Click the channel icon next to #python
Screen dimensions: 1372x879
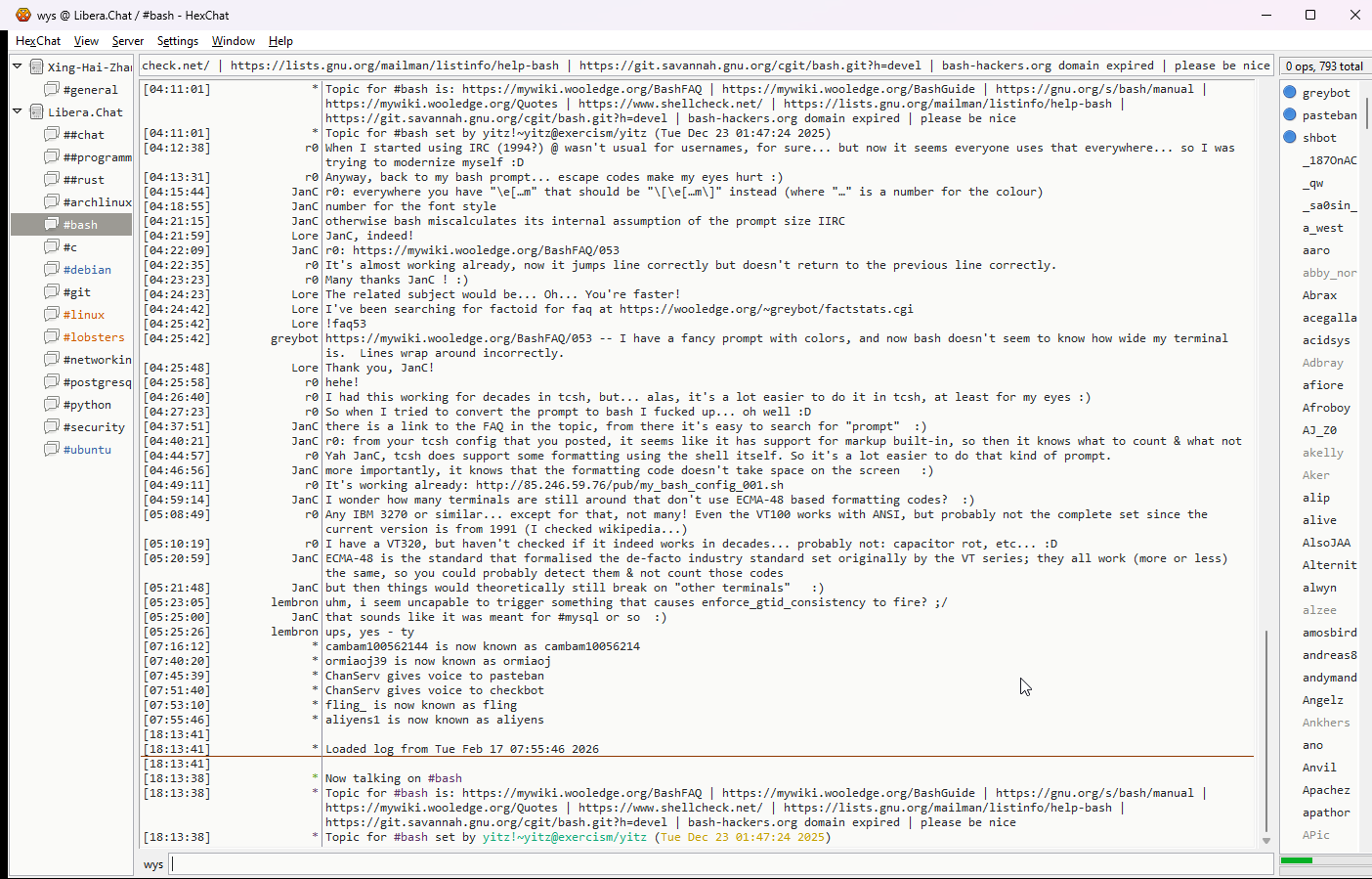click(x=52, y=404)
